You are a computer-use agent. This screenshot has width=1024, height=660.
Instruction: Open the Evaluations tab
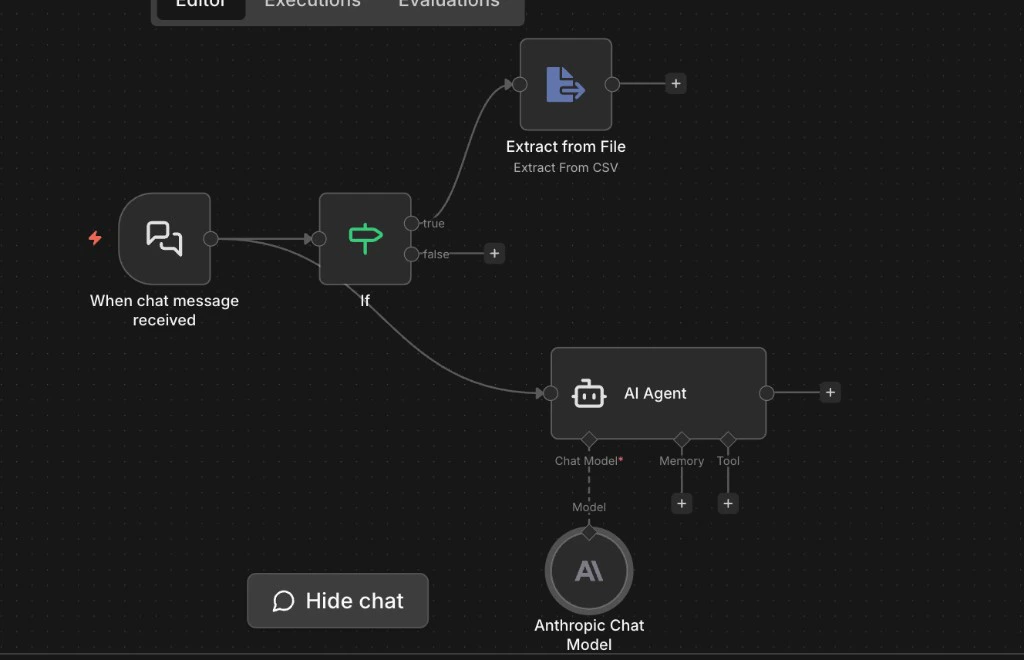coord(448,5)
